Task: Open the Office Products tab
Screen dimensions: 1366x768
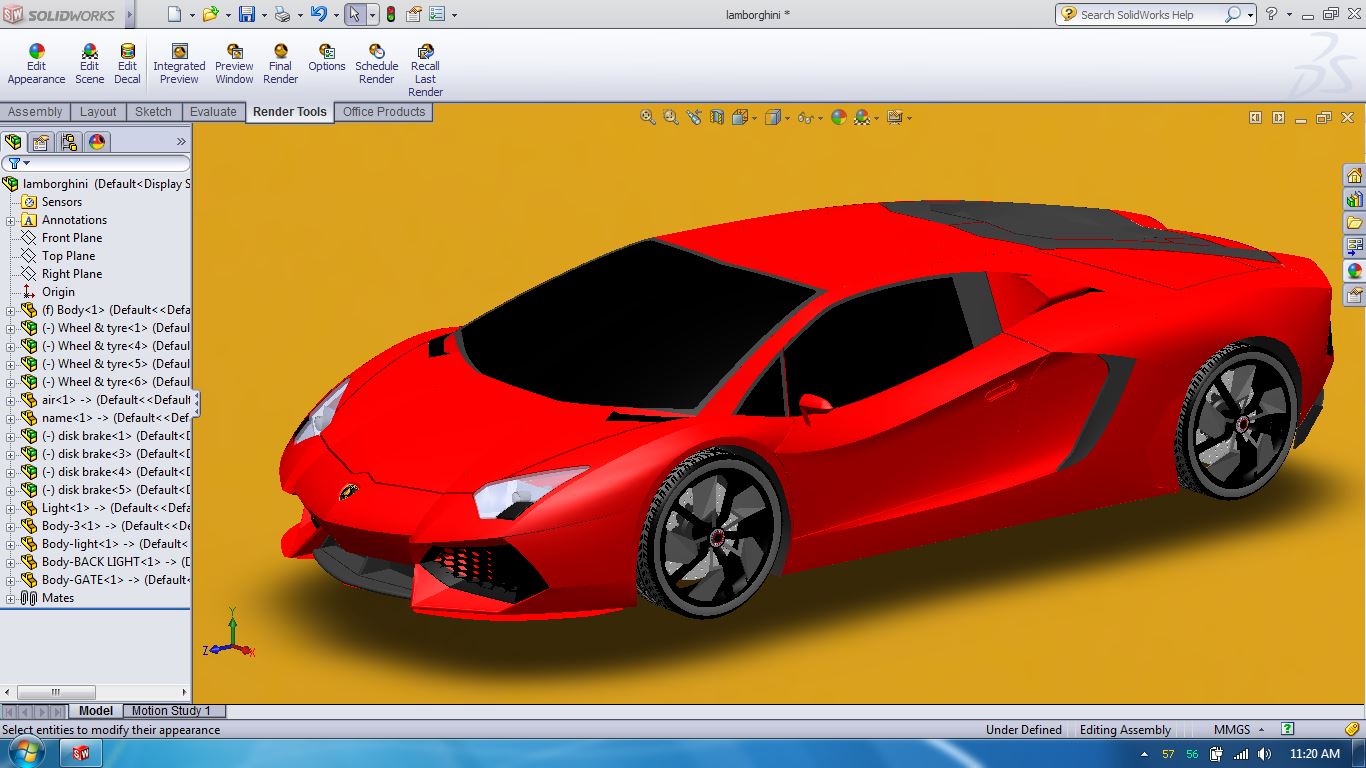Action: (384, 112)
